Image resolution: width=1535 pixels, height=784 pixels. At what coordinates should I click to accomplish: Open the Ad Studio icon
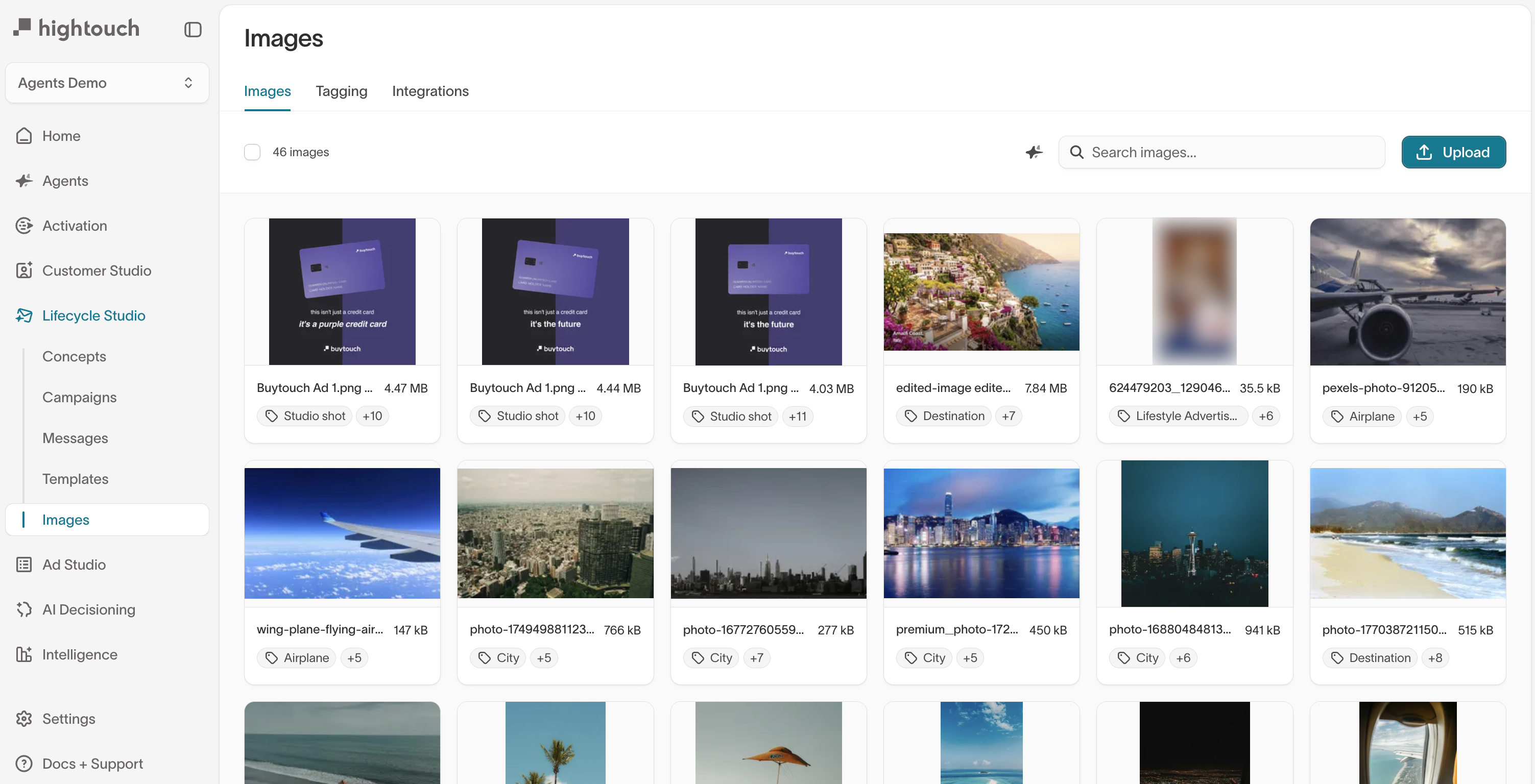click(x=24, y=564)
